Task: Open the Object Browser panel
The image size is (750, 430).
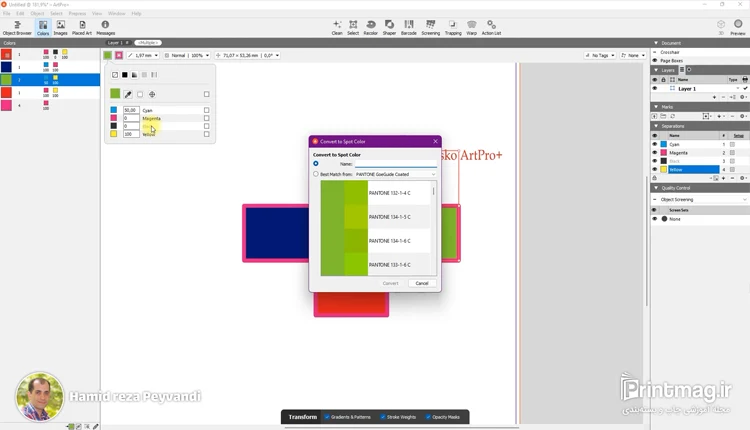Action: [x=17, y=28]
